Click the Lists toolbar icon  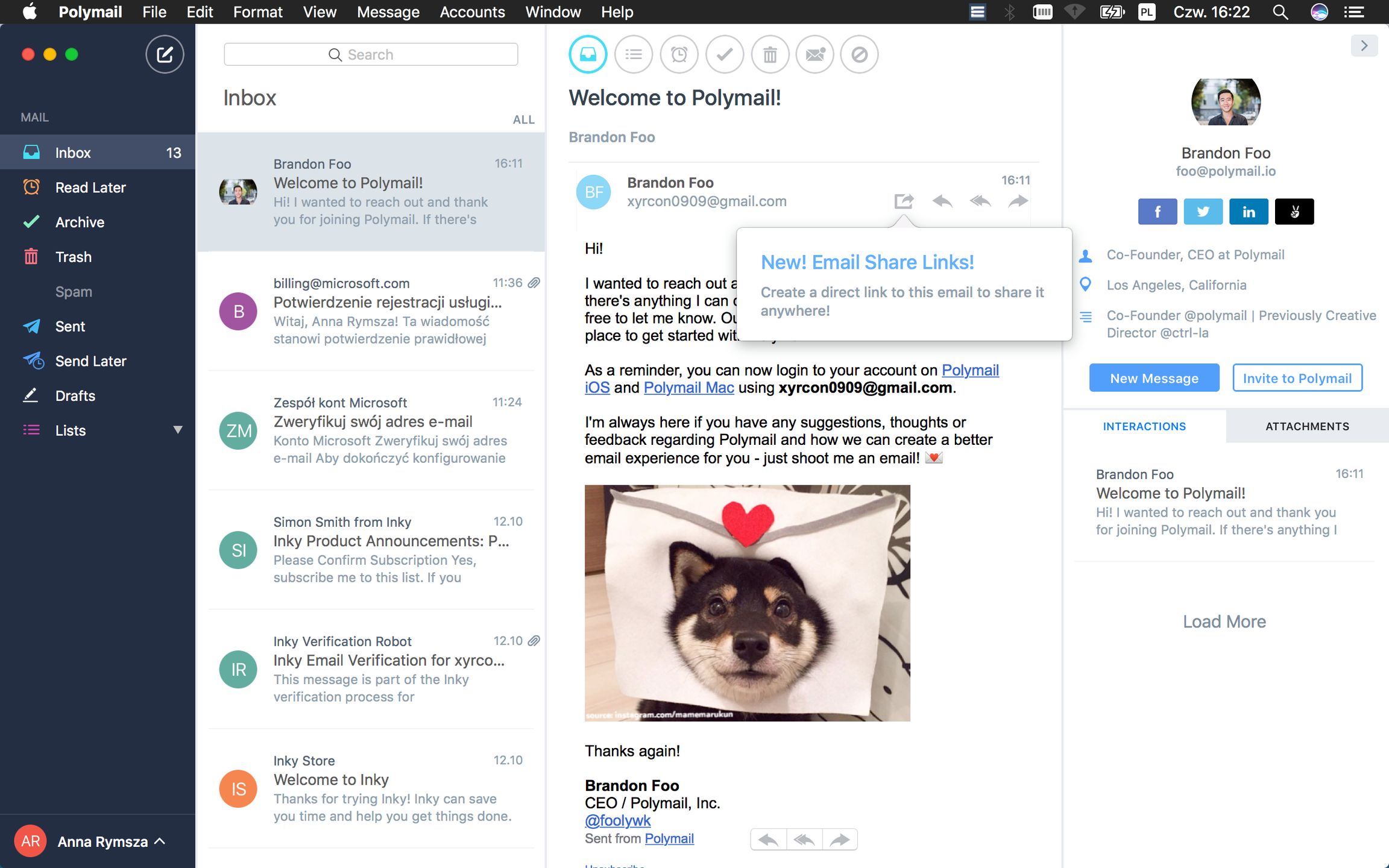[x=633, y=54]
